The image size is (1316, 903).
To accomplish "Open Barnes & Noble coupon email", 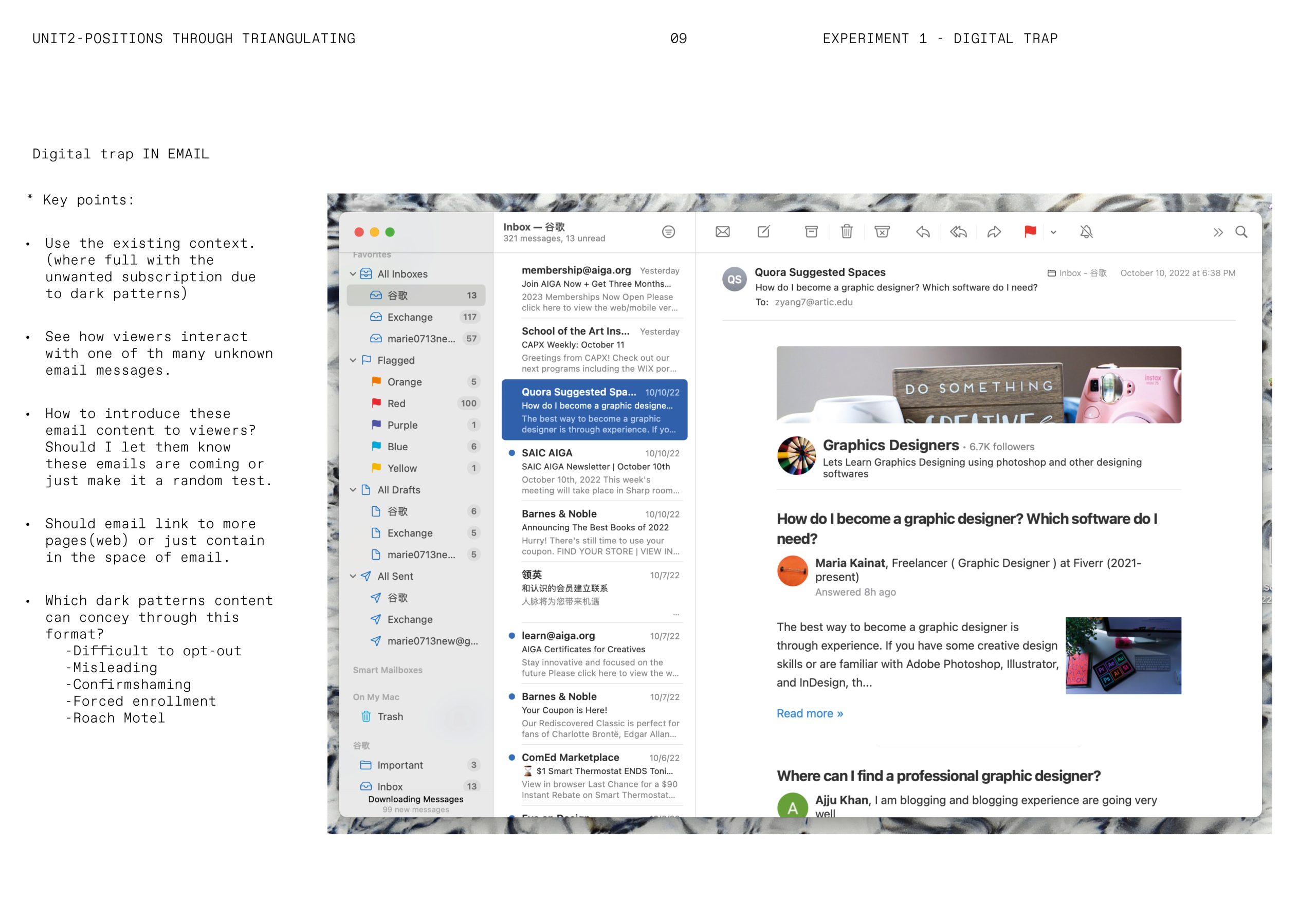I will [x=595, y=714].
